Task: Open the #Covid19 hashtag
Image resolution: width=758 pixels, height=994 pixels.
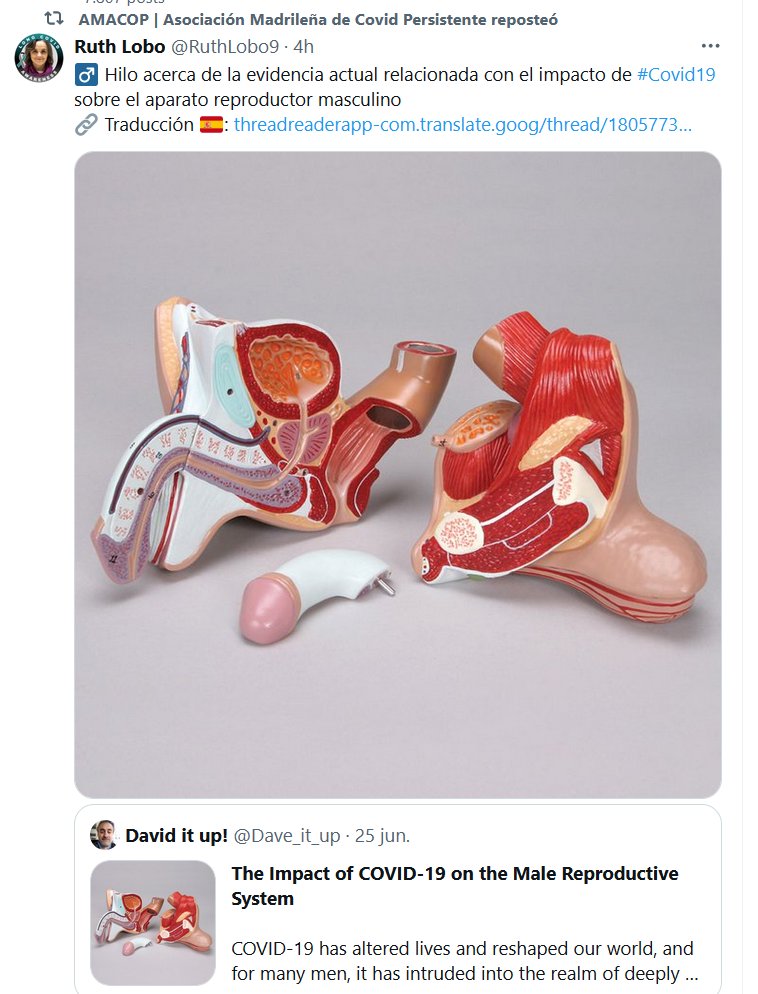Action: [x=675, y=74]
